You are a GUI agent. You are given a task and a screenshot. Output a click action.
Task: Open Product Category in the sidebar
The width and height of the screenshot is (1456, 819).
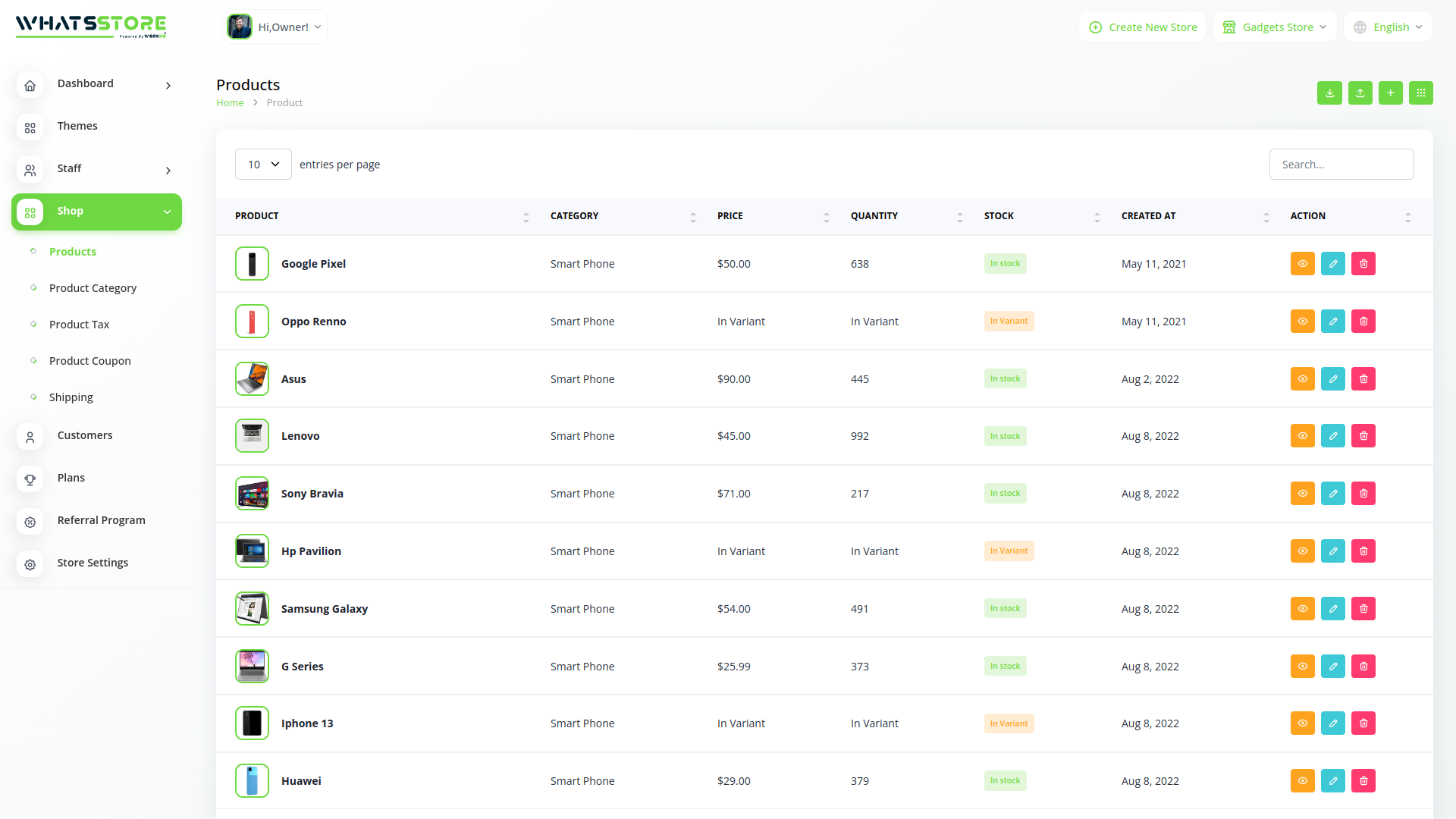point(93,288)
